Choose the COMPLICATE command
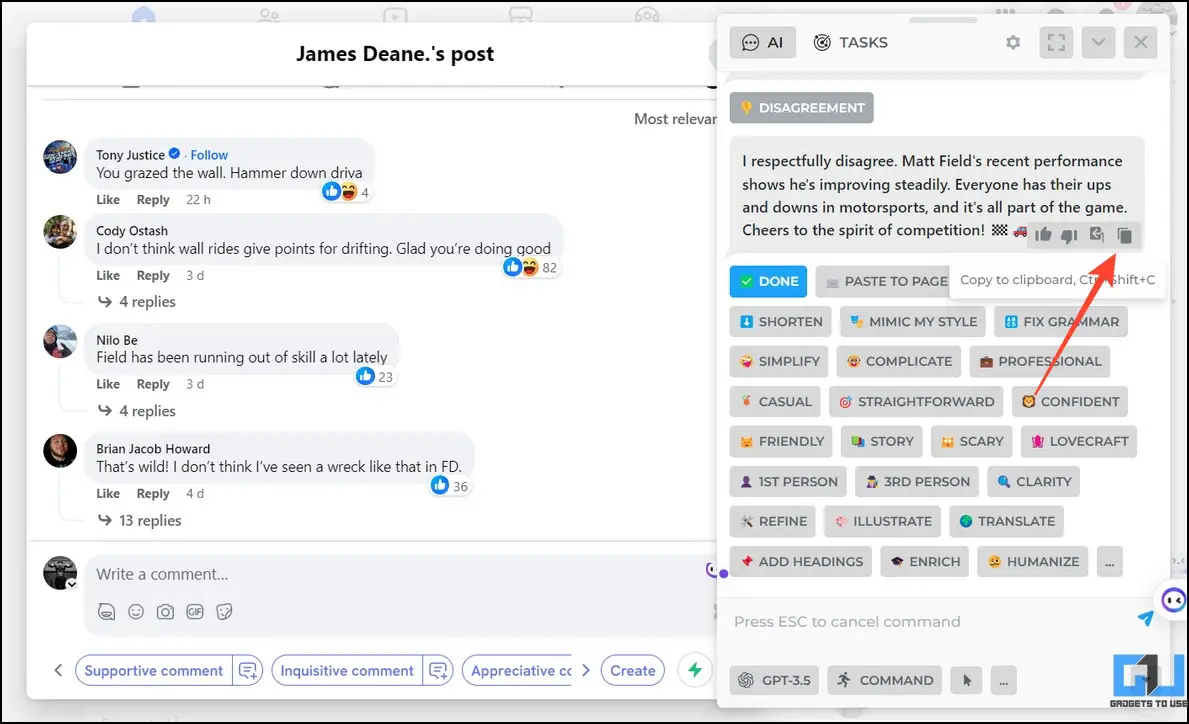Viewport: 1189px width, 724px height. tap(899, 362)
